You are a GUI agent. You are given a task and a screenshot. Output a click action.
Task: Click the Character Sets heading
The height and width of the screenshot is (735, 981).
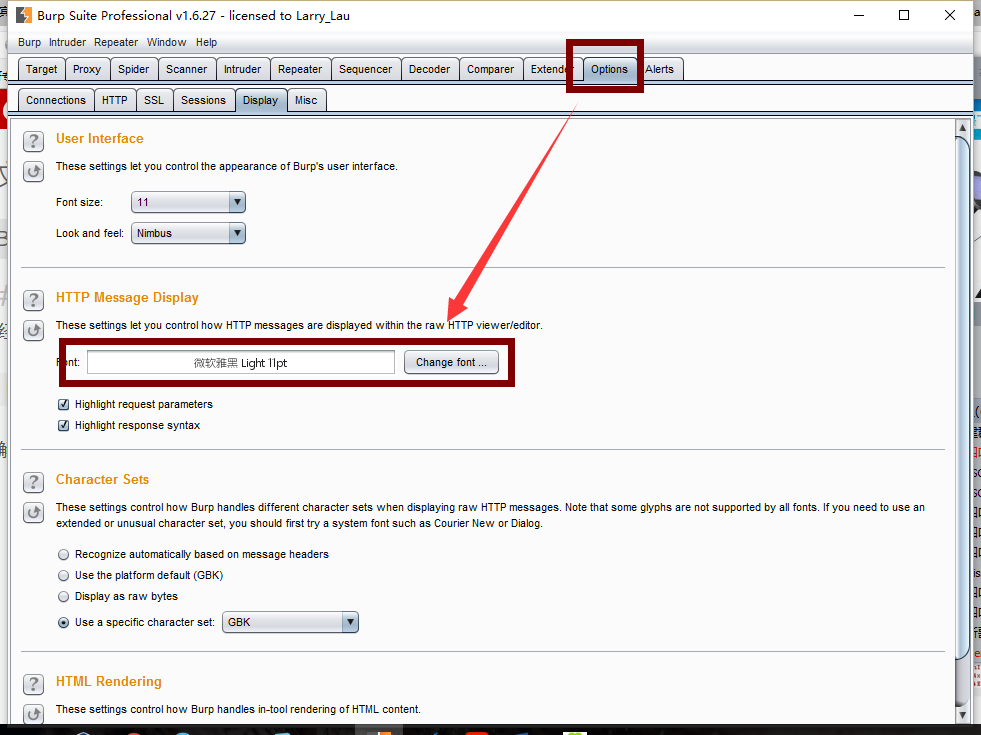103,479
